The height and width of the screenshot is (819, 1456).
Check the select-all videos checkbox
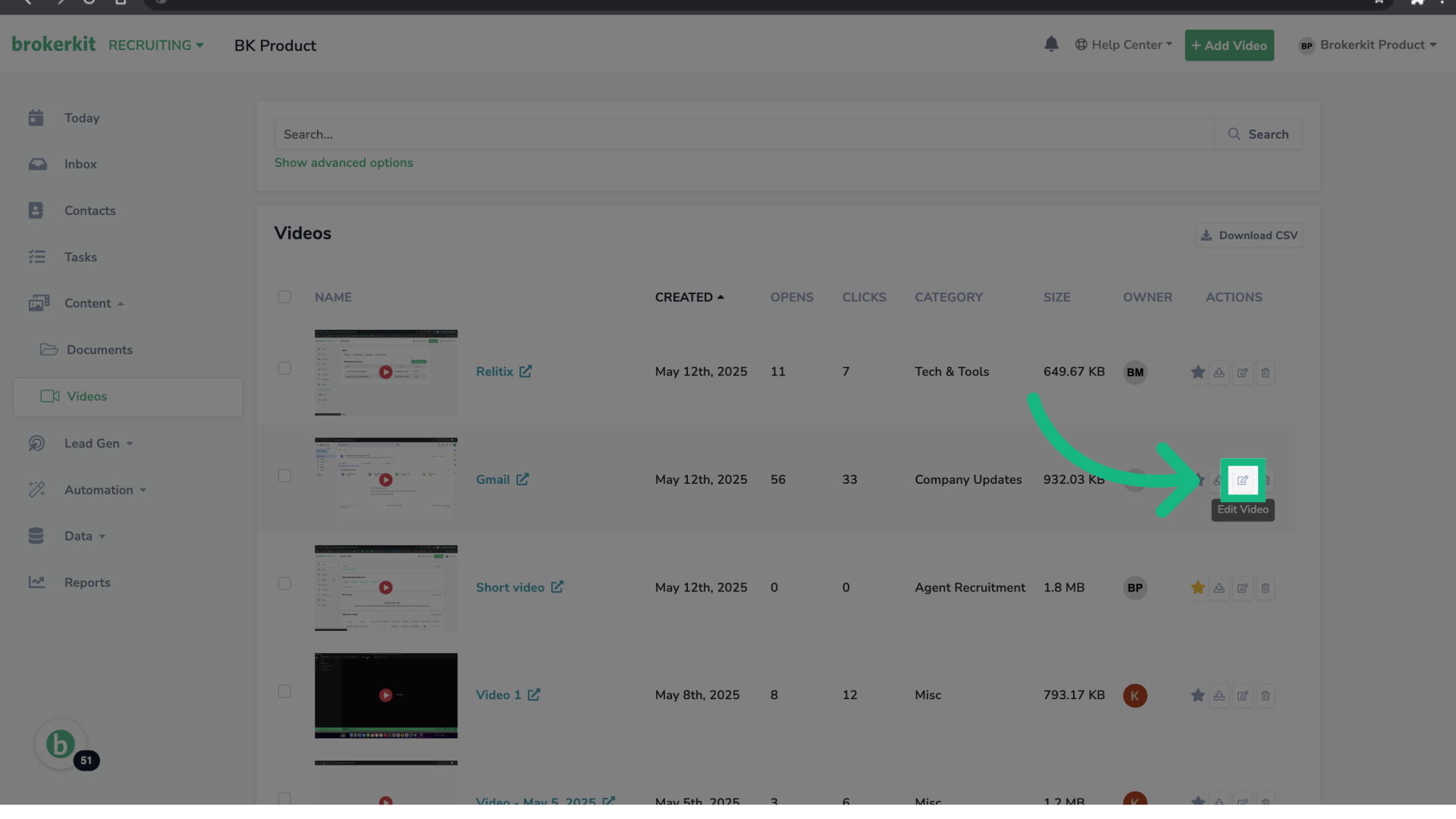tap(284, 297)
